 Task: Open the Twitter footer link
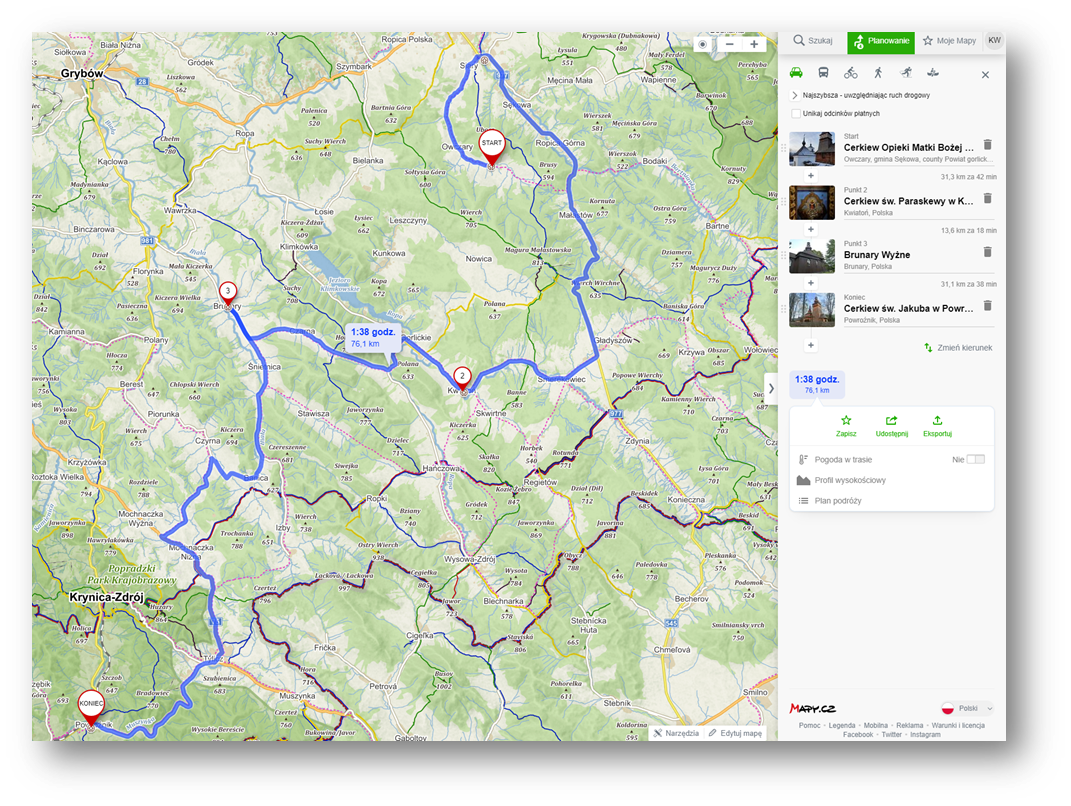(x=891, y=735)
